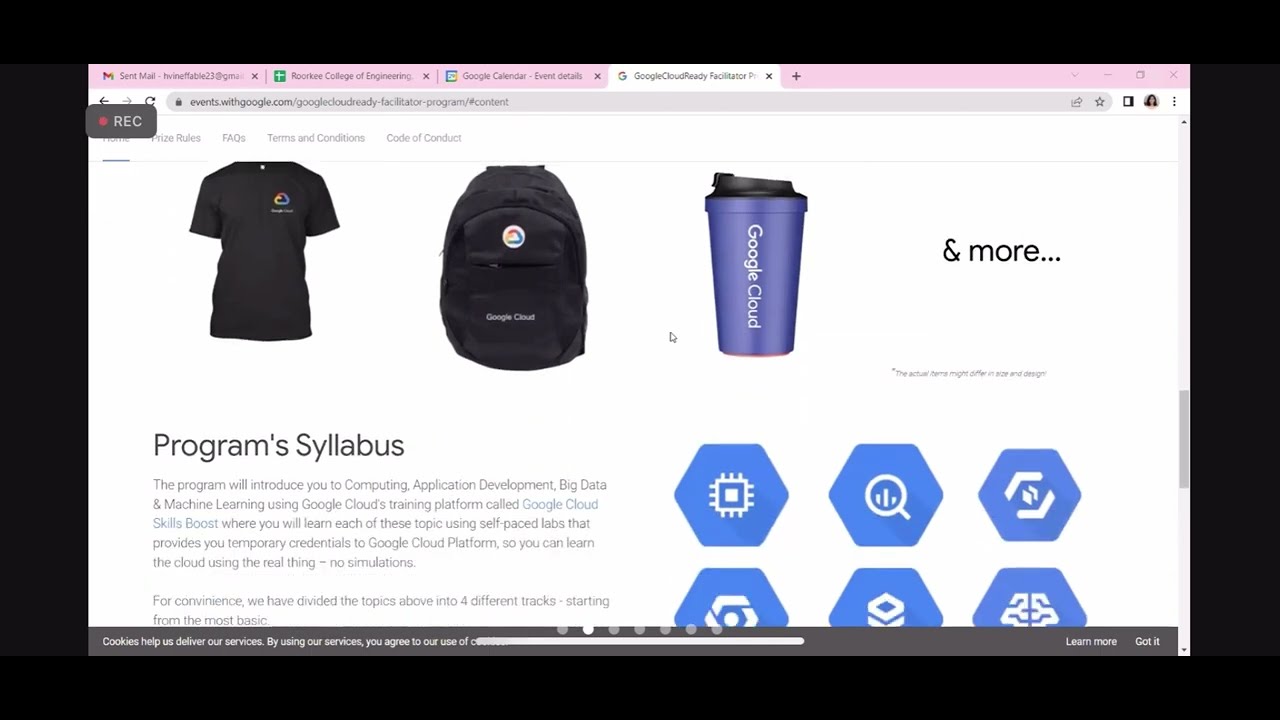This screenshot has width=1280, height=720.
Task: Open the tab search chevron
Action: coord(1075,75)
